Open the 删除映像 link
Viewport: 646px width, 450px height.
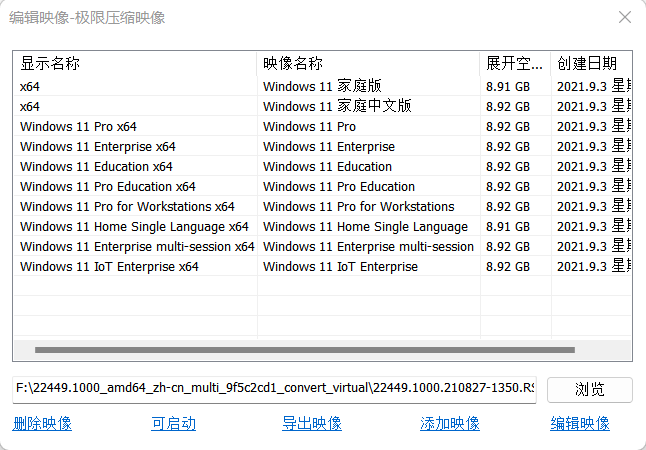tap(42, 423)
